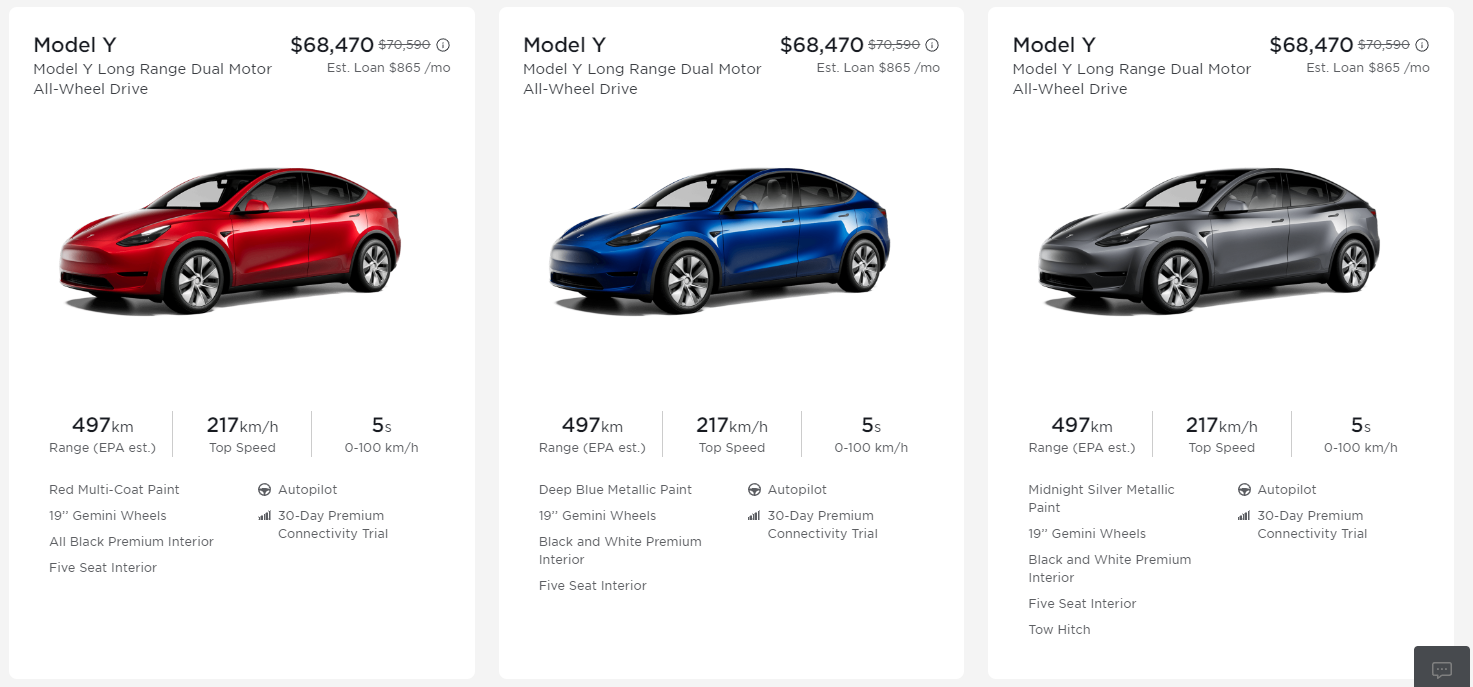This screenshot has width=1473, height=687.
Task: Click price info icon on silver Model Y card
Action: coord(1422,45)
